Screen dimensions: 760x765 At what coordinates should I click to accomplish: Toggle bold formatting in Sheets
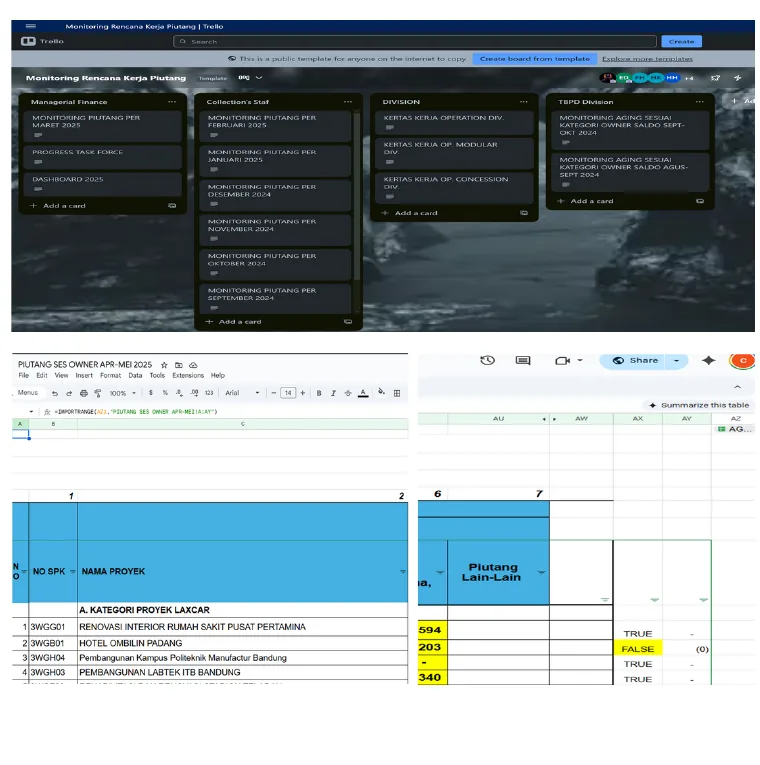coord(319,393)
